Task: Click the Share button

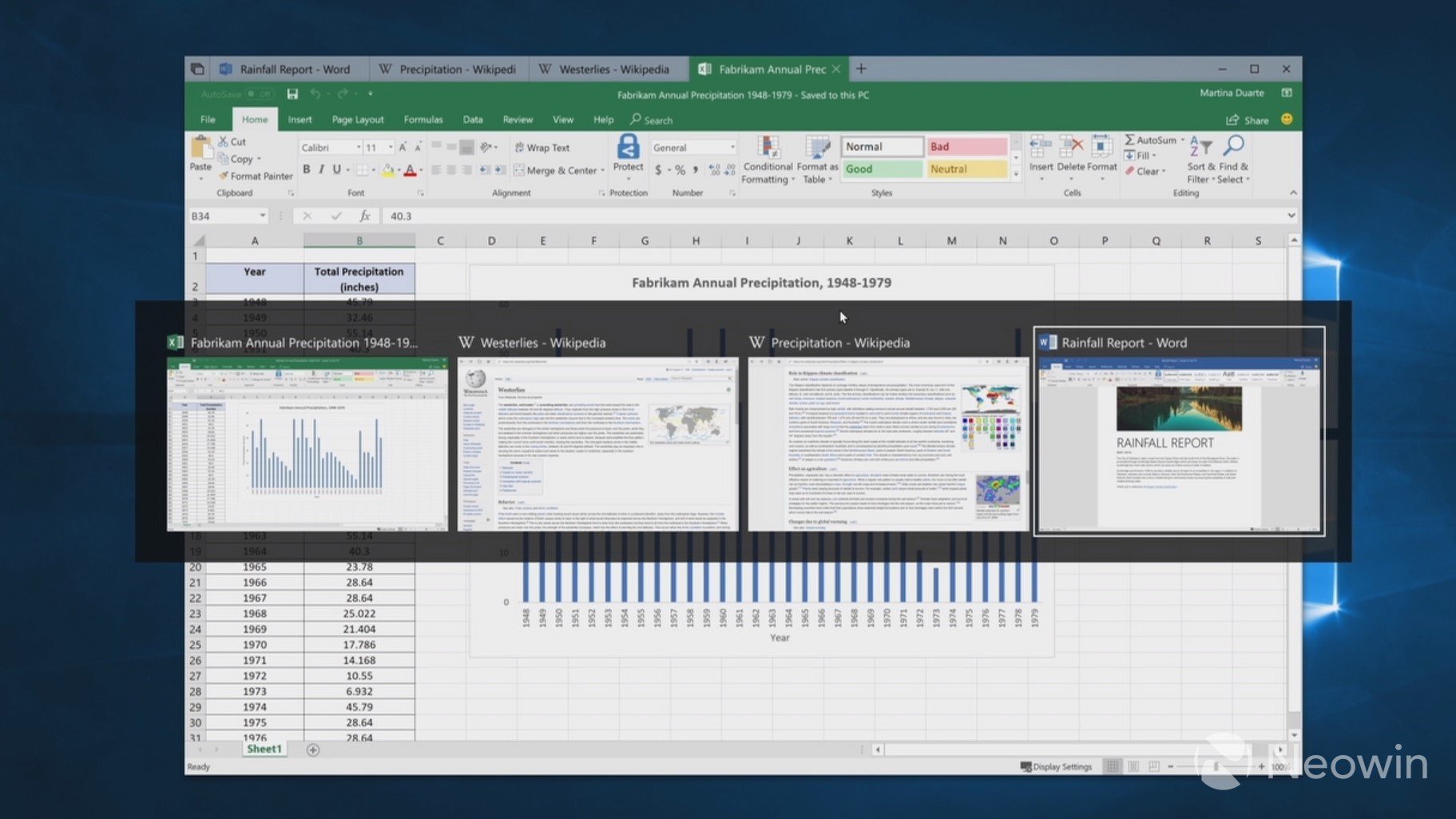Action: [x=1248, y=120]
